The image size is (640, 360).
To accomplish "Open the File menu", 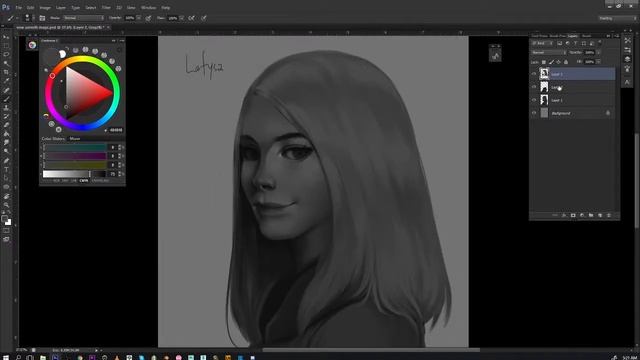I will click(18, 8).
